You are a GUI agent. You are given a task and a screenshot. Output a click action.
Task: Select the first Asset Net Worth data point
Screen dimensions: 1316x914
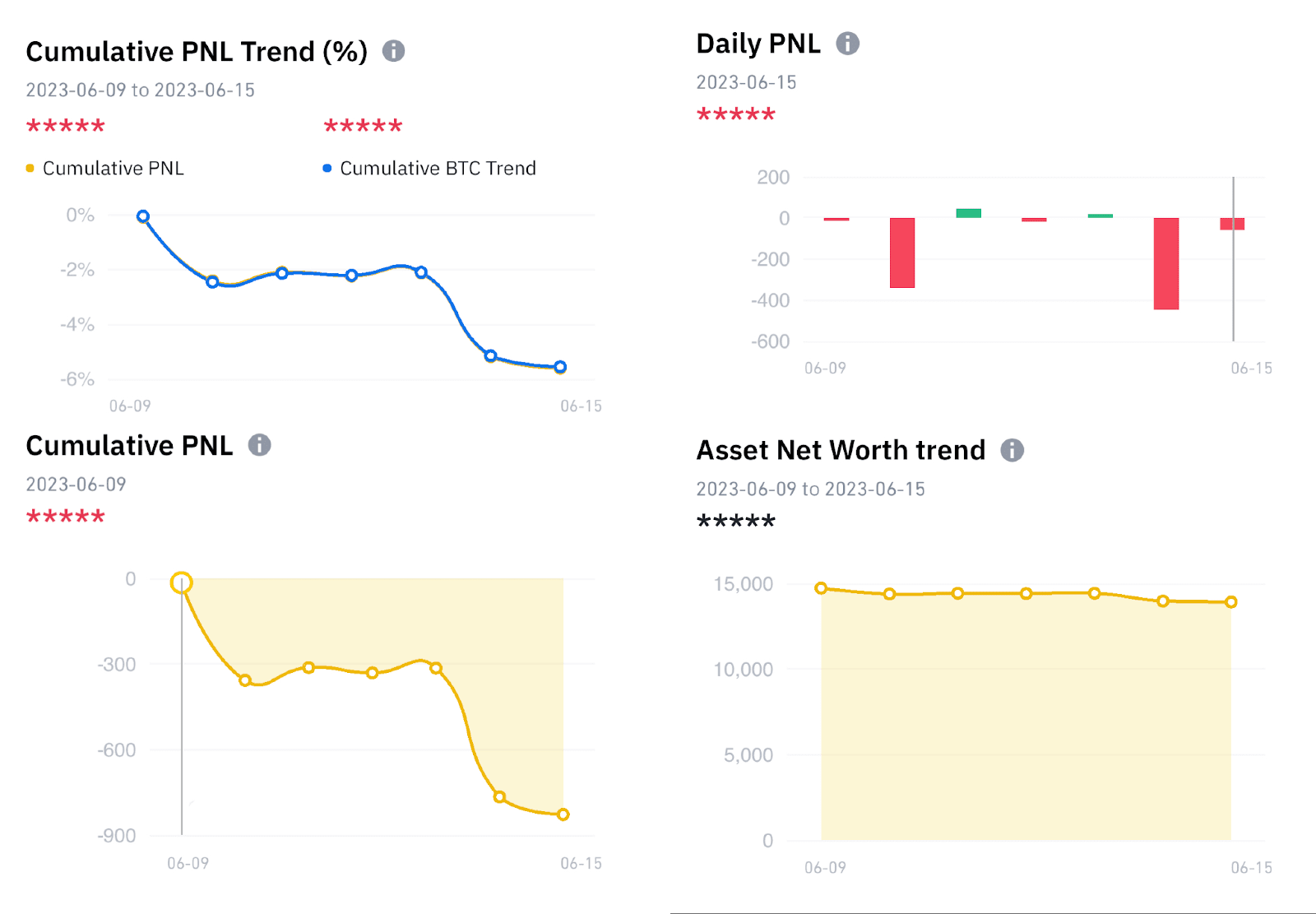click(821, 588)
